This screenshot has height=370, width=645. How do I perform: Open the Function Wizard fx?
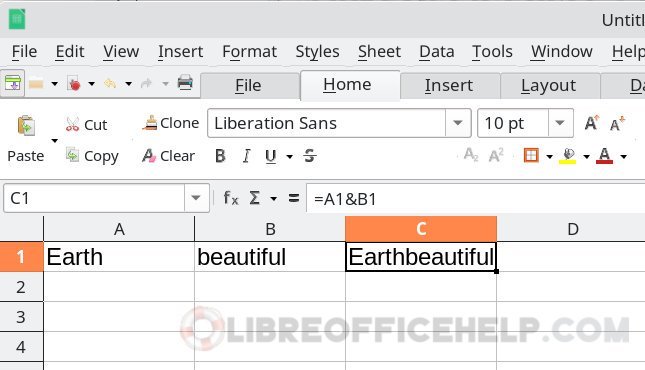(x=231, y=198)
